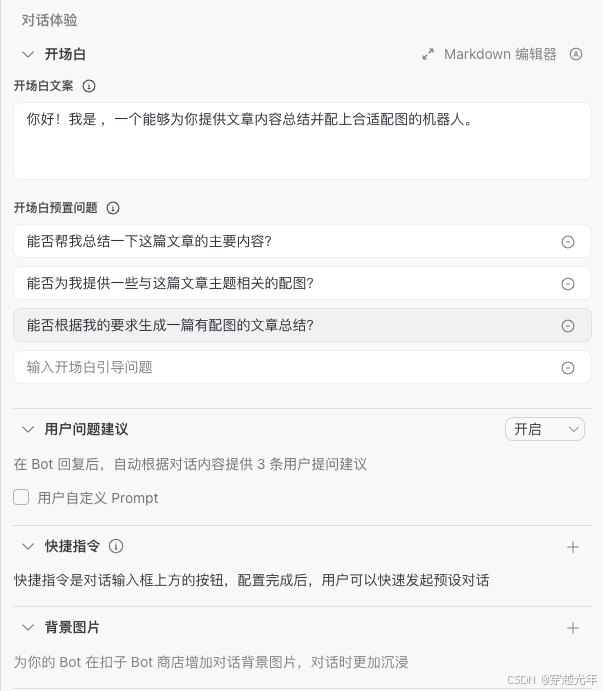The width and height of the screenshot is (603, 691).
Task: Enable the 用户自定义 Prompt checkbox
Action: 21,497
